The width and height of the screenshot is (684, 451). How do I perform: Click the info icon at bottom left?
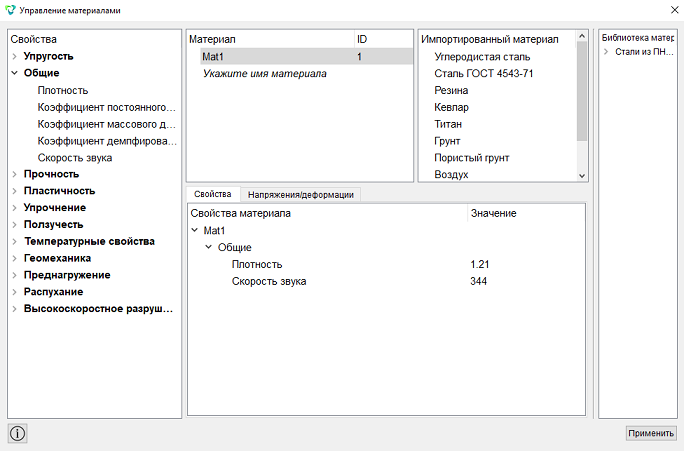[17, 434]
